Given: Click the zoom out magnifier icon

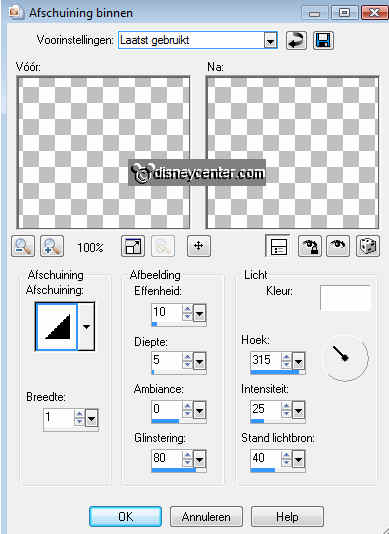Looking at the screenshot, I should point(23,246).
